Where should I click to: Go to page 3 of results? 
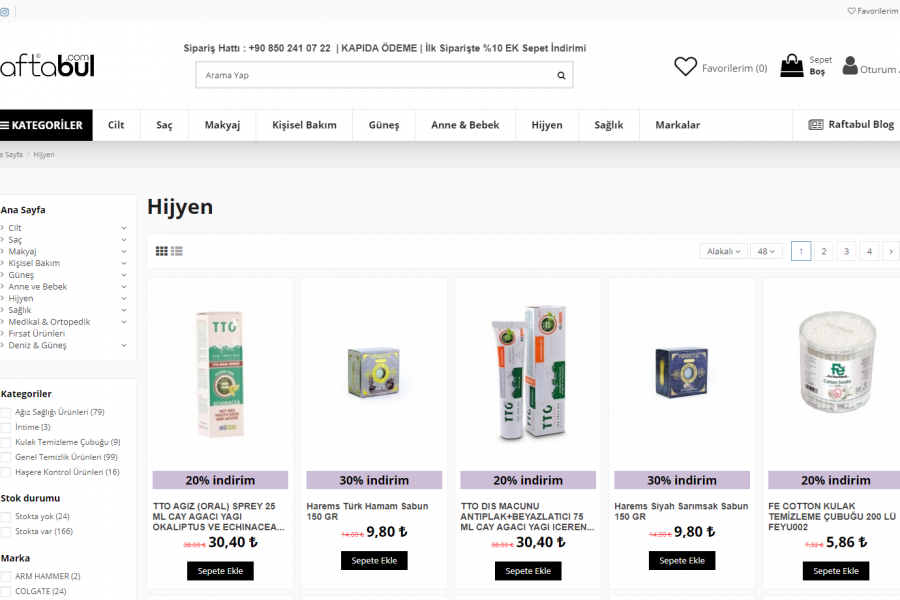click(846, 251)
